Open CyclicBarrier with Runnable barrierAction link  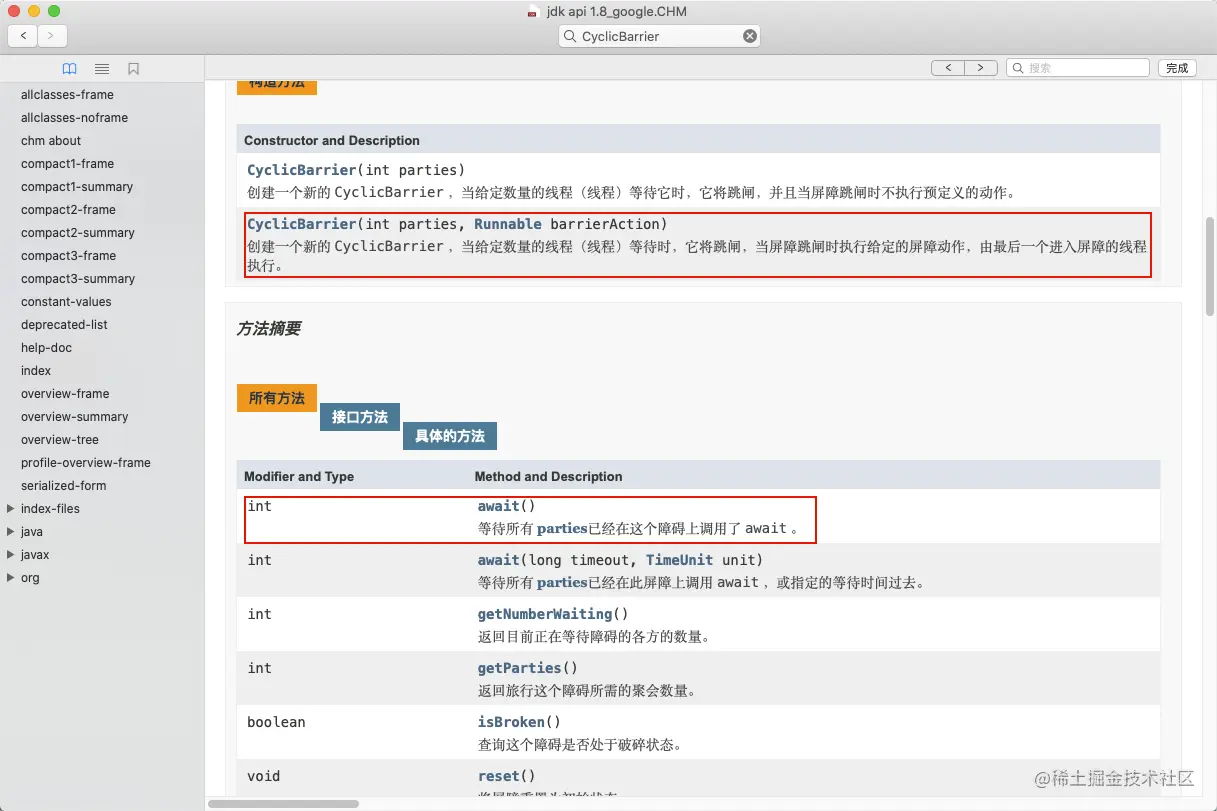click(302, 224)
